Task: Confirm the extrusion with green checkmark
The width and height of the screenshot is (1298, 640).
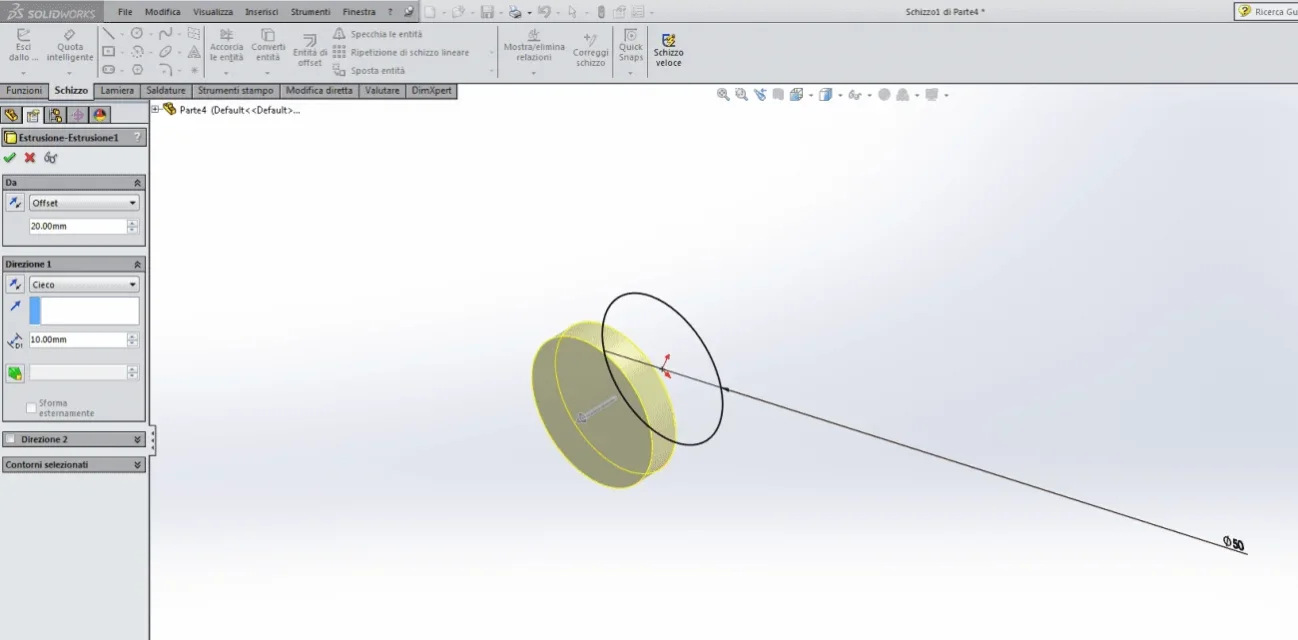Action: coord(10,158)
